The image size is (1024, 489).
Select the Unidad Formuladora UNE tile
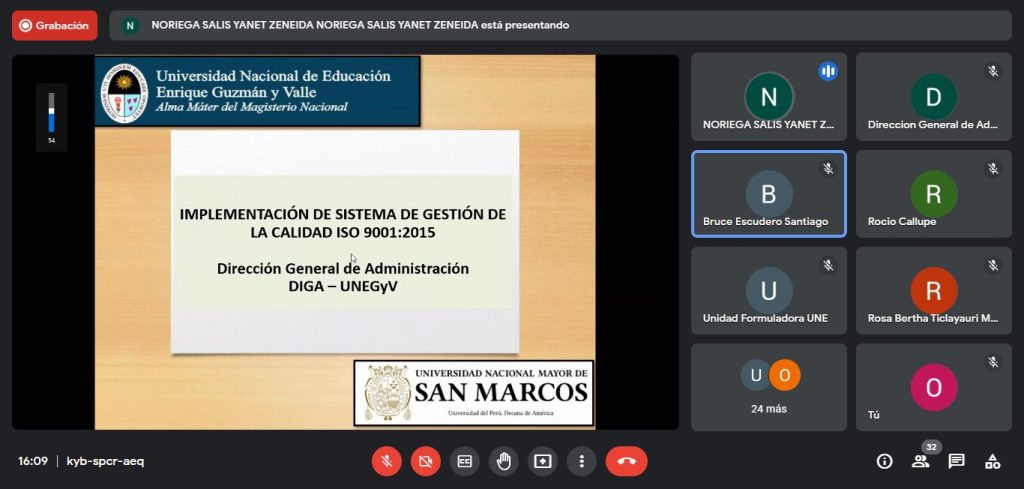coord(769,291)
